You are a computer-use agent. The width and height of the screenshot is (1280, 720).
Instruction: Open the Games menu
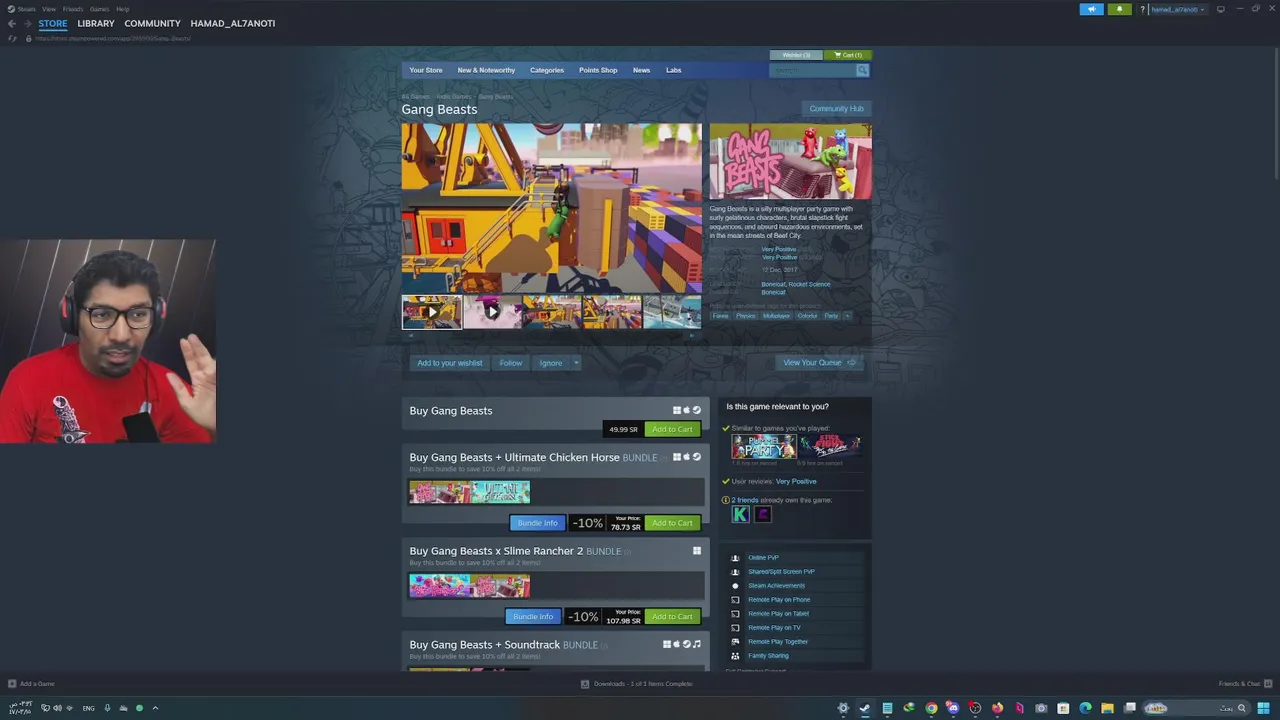pos(99,9)
